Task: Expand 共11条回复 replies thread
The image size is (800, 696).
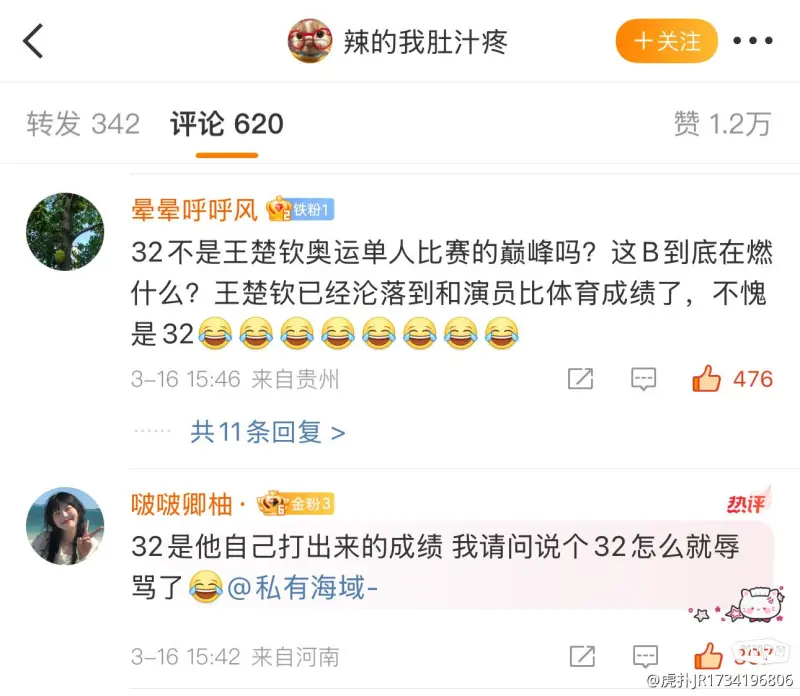Action: coord(268,433)
